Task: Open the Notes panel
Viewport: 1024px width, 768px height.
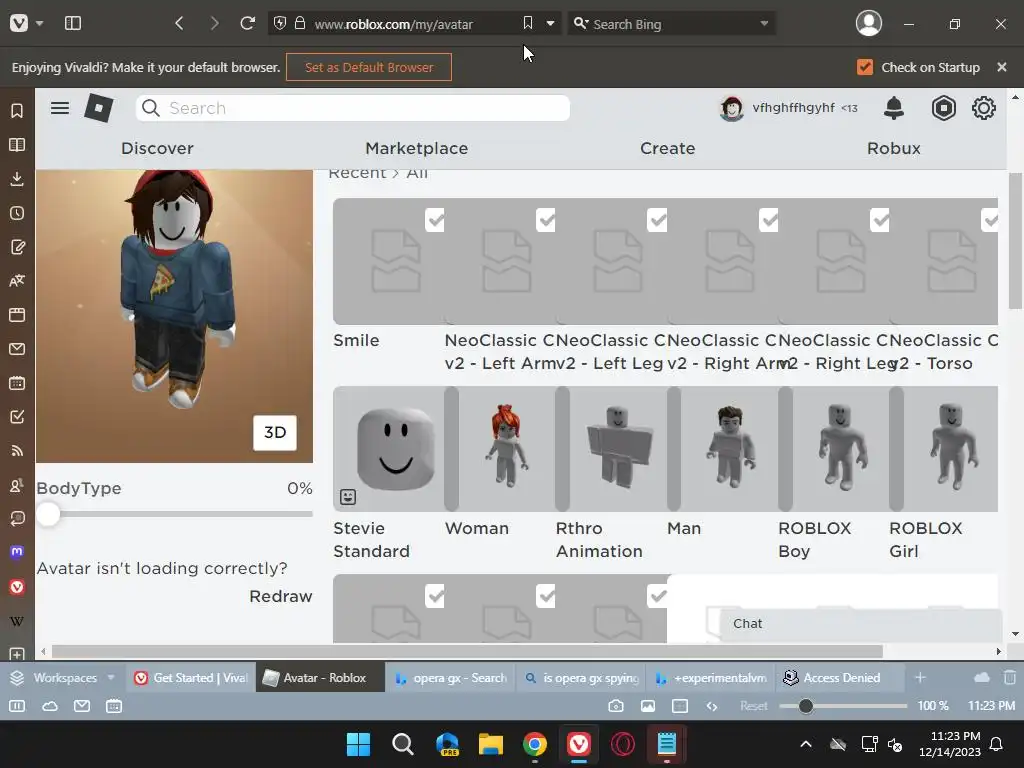Action: pyautogui.click(x=17, y=247)
